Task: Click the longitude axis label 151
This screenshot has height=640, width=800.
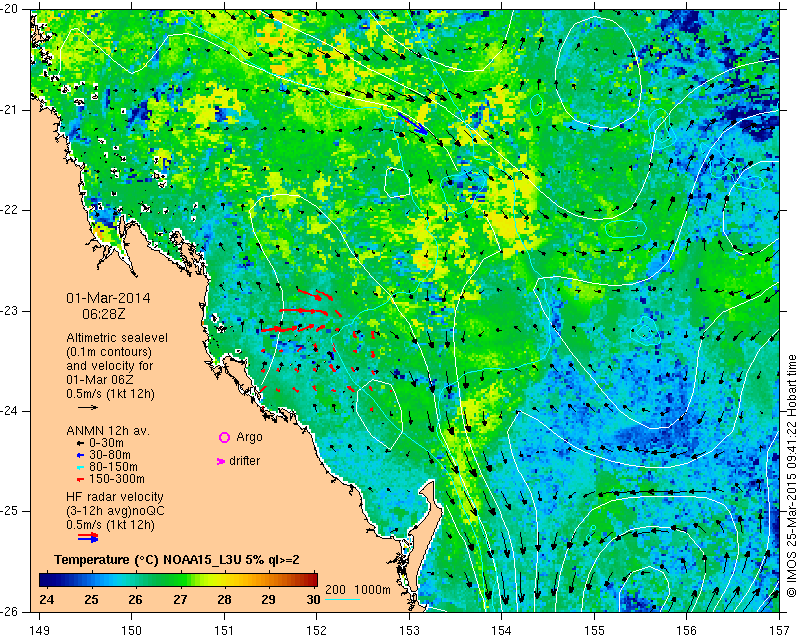Action: (x=224, y=631)
